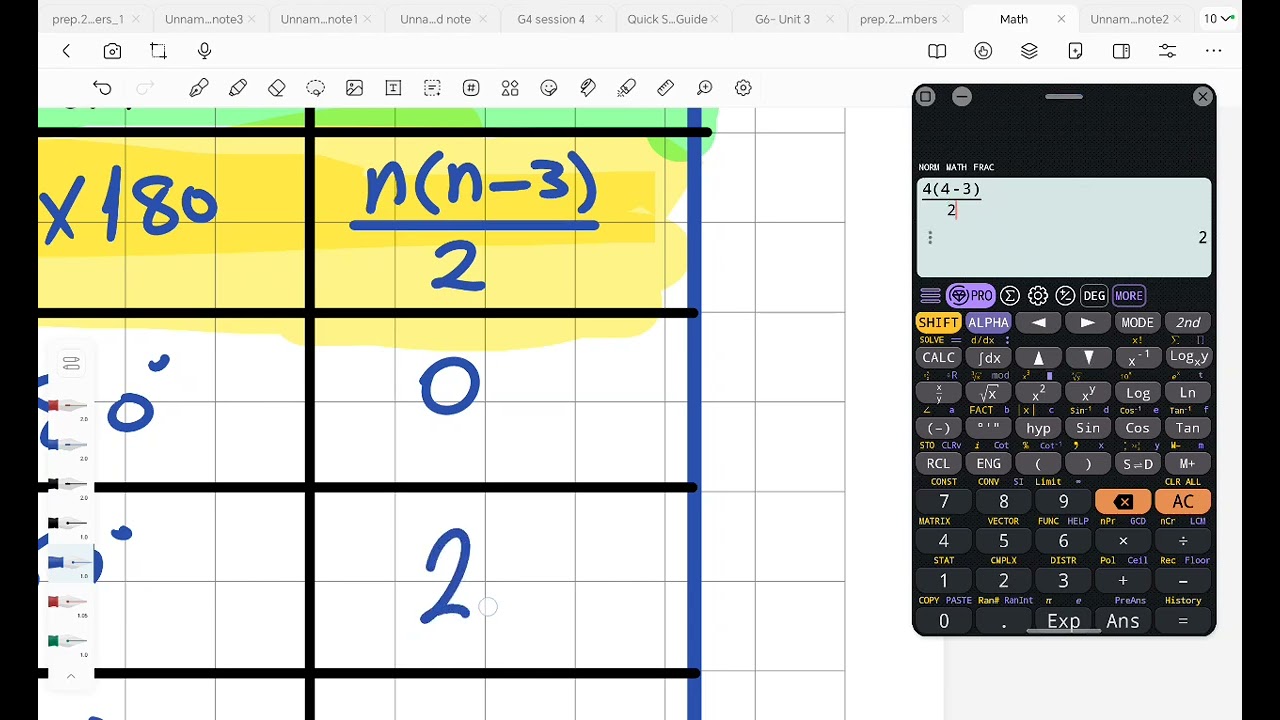The height and width of the screenshot is (720, 1280).
Task: Open toolbar settings gear
Action: click(x=743, y=88)
